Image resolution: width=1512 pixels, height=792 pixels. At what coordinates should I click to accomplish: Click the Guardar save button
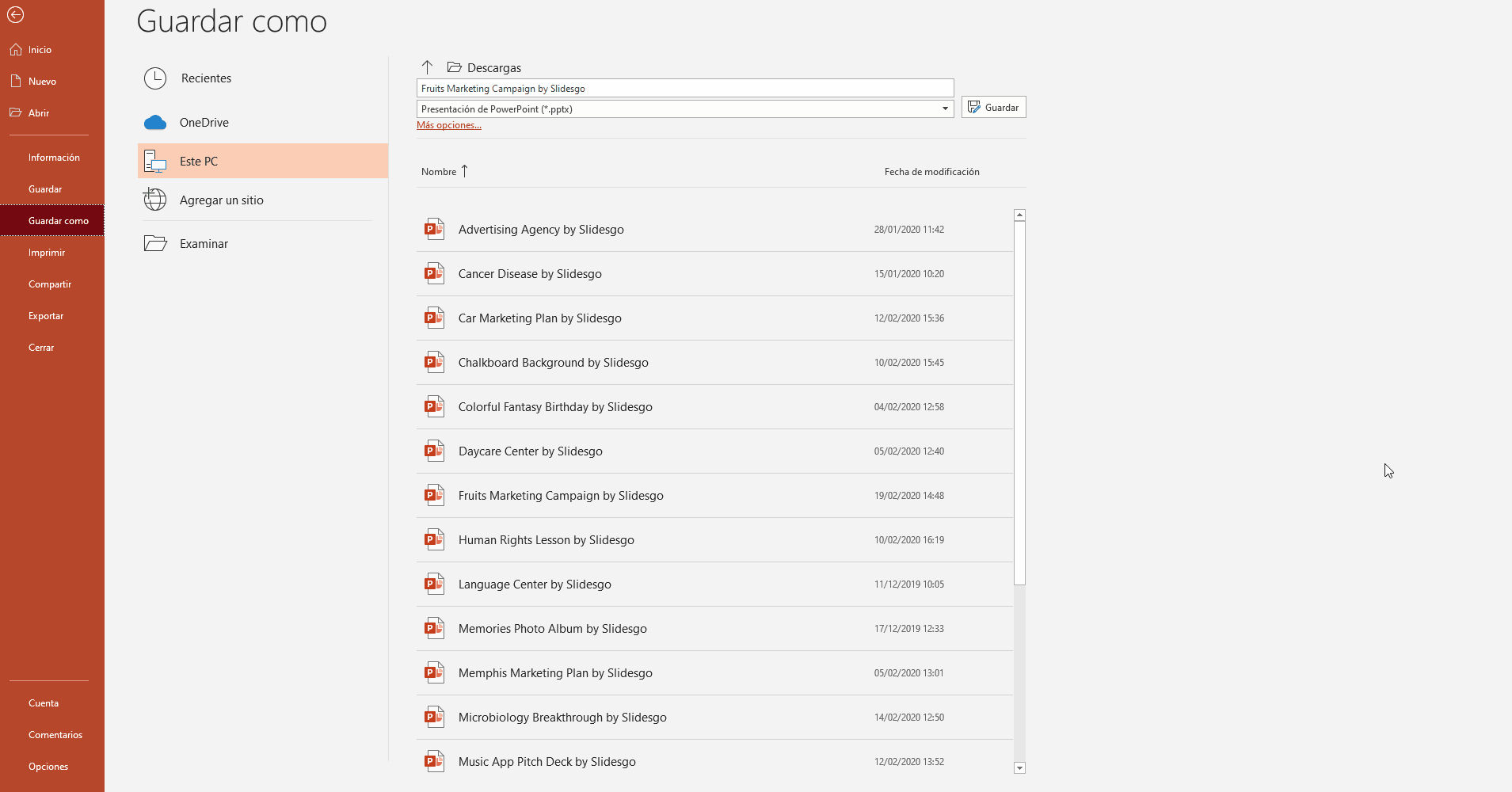click(993, 107)
